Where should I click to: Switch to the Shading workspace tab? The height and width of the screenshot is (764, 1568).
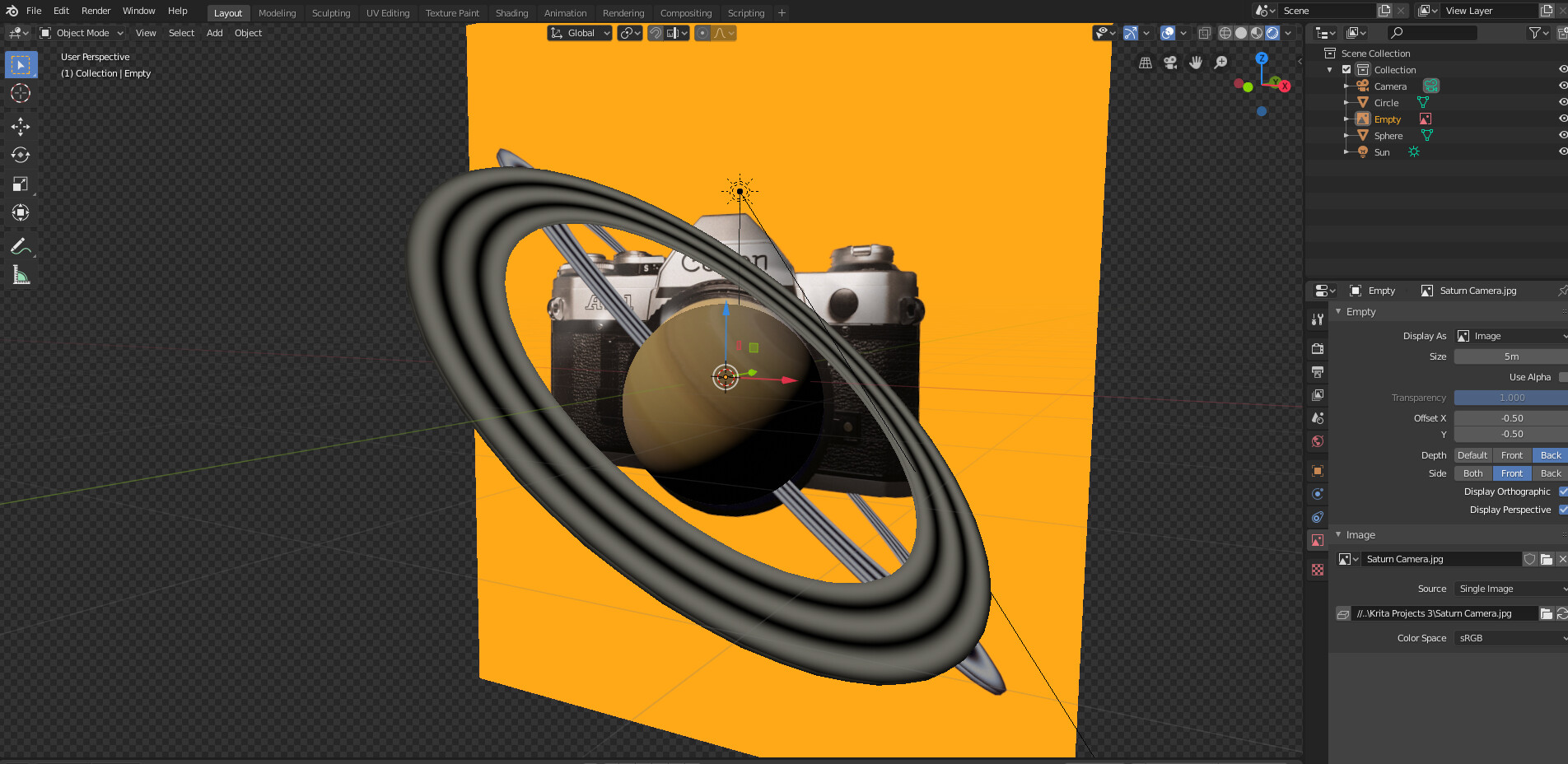(511, 13)
